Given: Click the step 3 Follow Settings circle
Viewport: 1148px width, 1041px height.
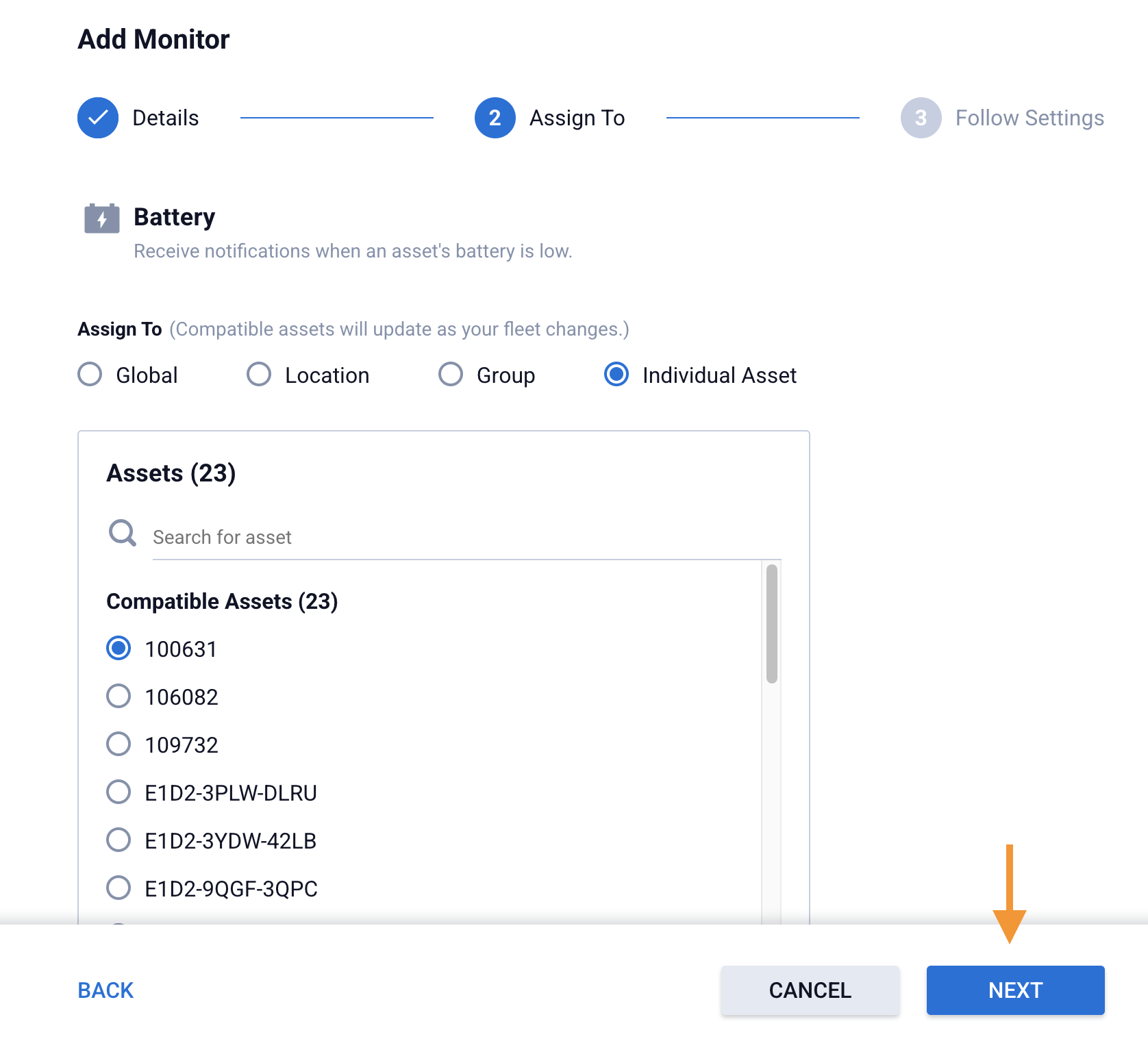Looking at the screenshot, I should 921,118.
